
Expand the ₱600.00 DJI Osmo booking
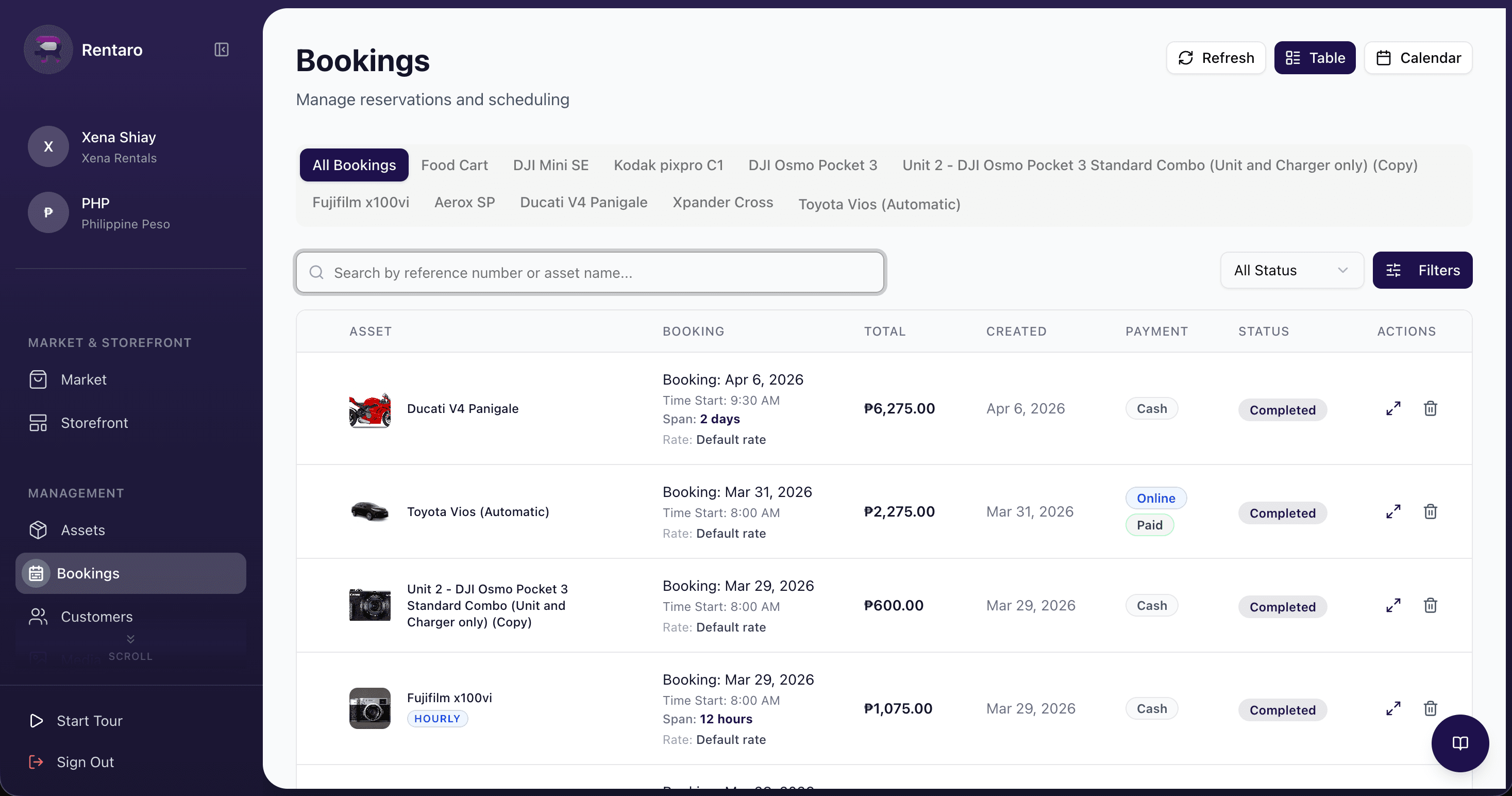[x=1393, y=605]
